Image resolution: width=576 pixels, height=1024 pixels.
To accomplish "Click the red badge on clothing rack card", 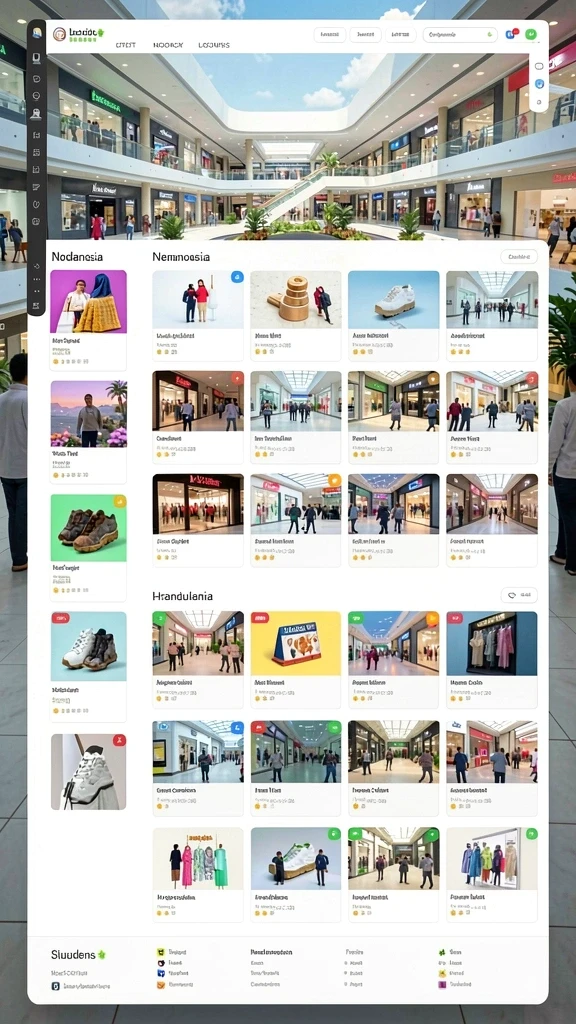I will (455, 617).
